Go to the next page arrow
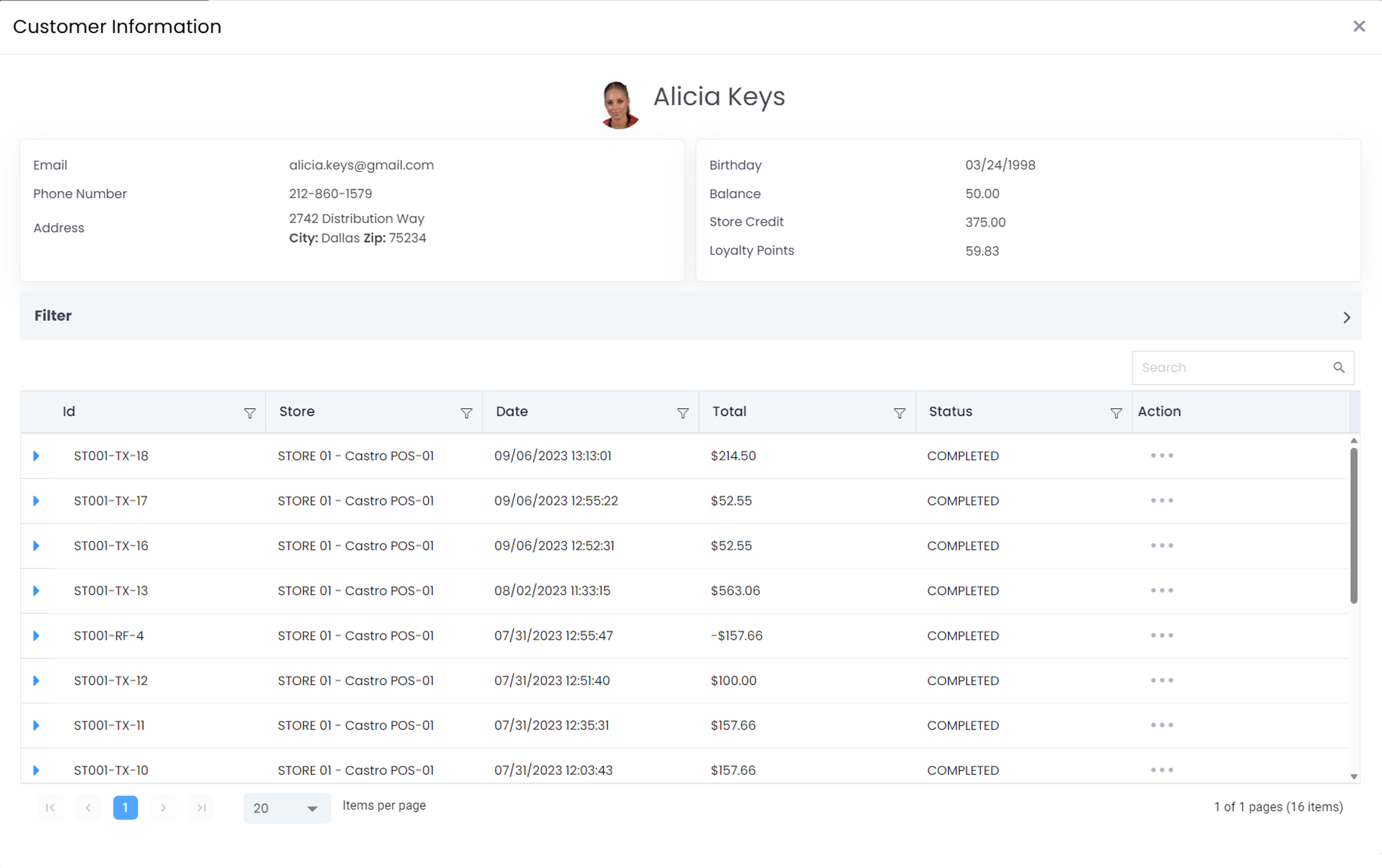 pyautogui.click(x=163, y=807)
